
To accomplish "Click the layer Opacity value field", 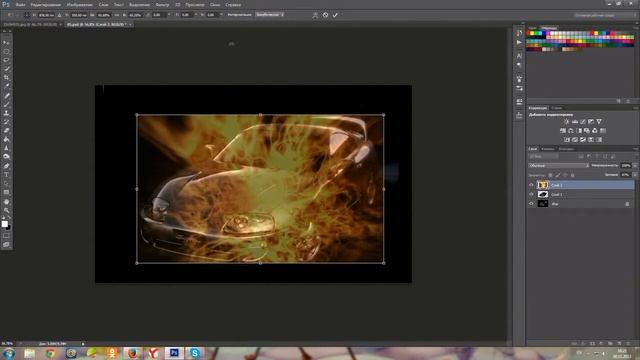I will [x=625, y=166].
